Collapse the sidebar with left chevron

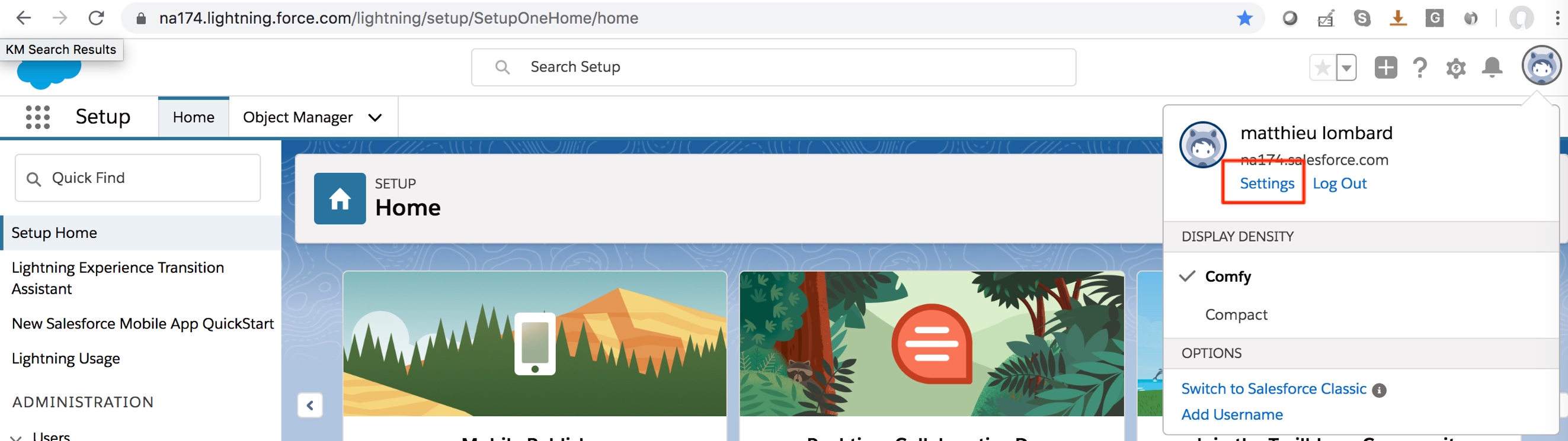(310, 405)
